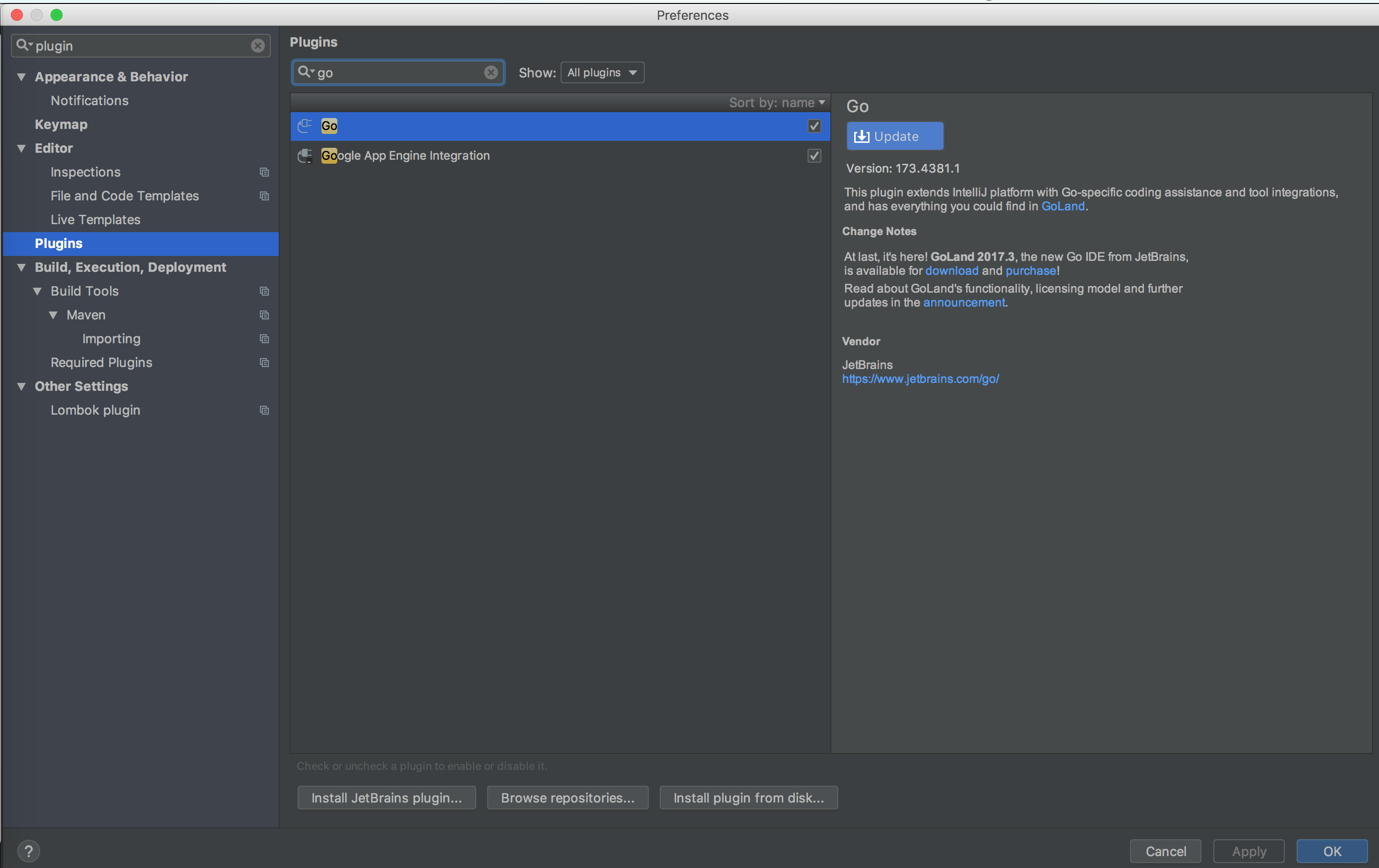Viewport: 1379px width, 868px height.
Task: Select Inspections in the tree
Action: 85,172
